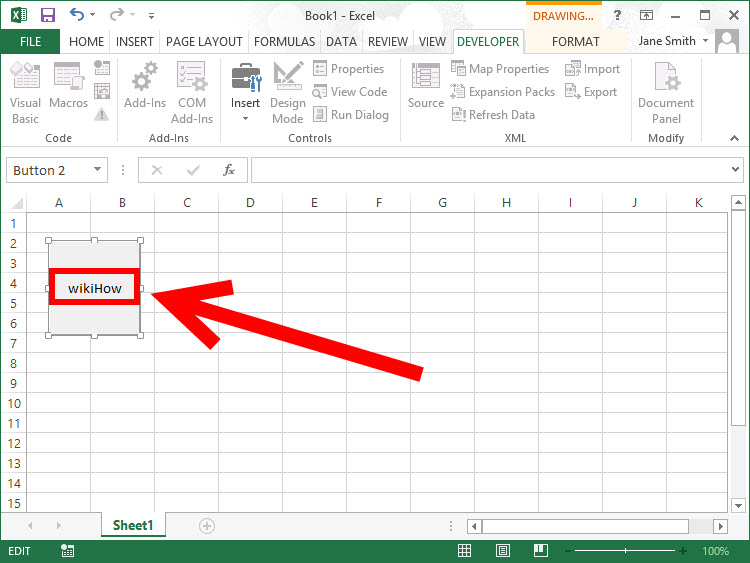Switch to Page Layout view

click(x=503, y=551)
